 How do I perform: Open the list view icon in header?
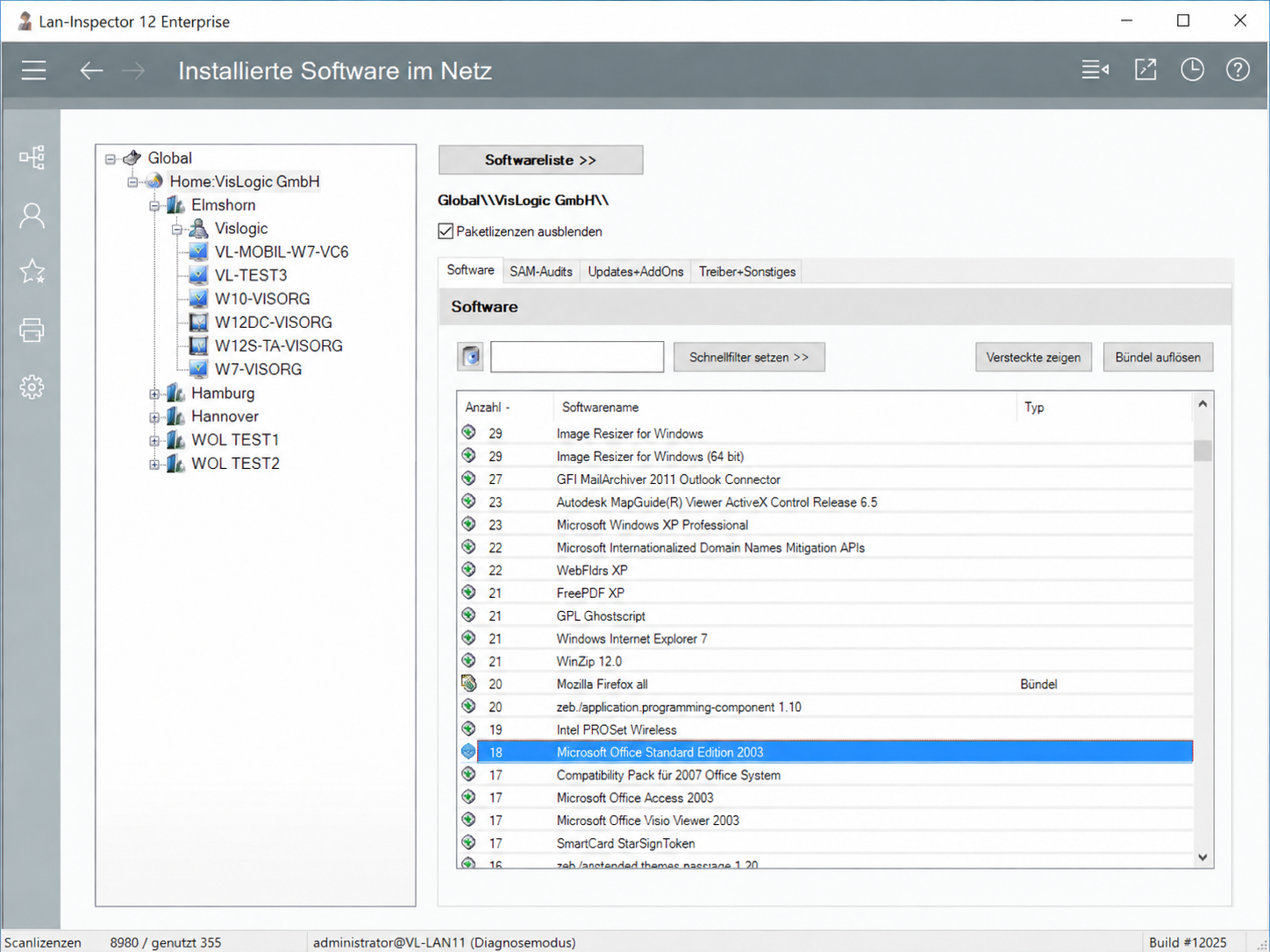point(1095,69)
